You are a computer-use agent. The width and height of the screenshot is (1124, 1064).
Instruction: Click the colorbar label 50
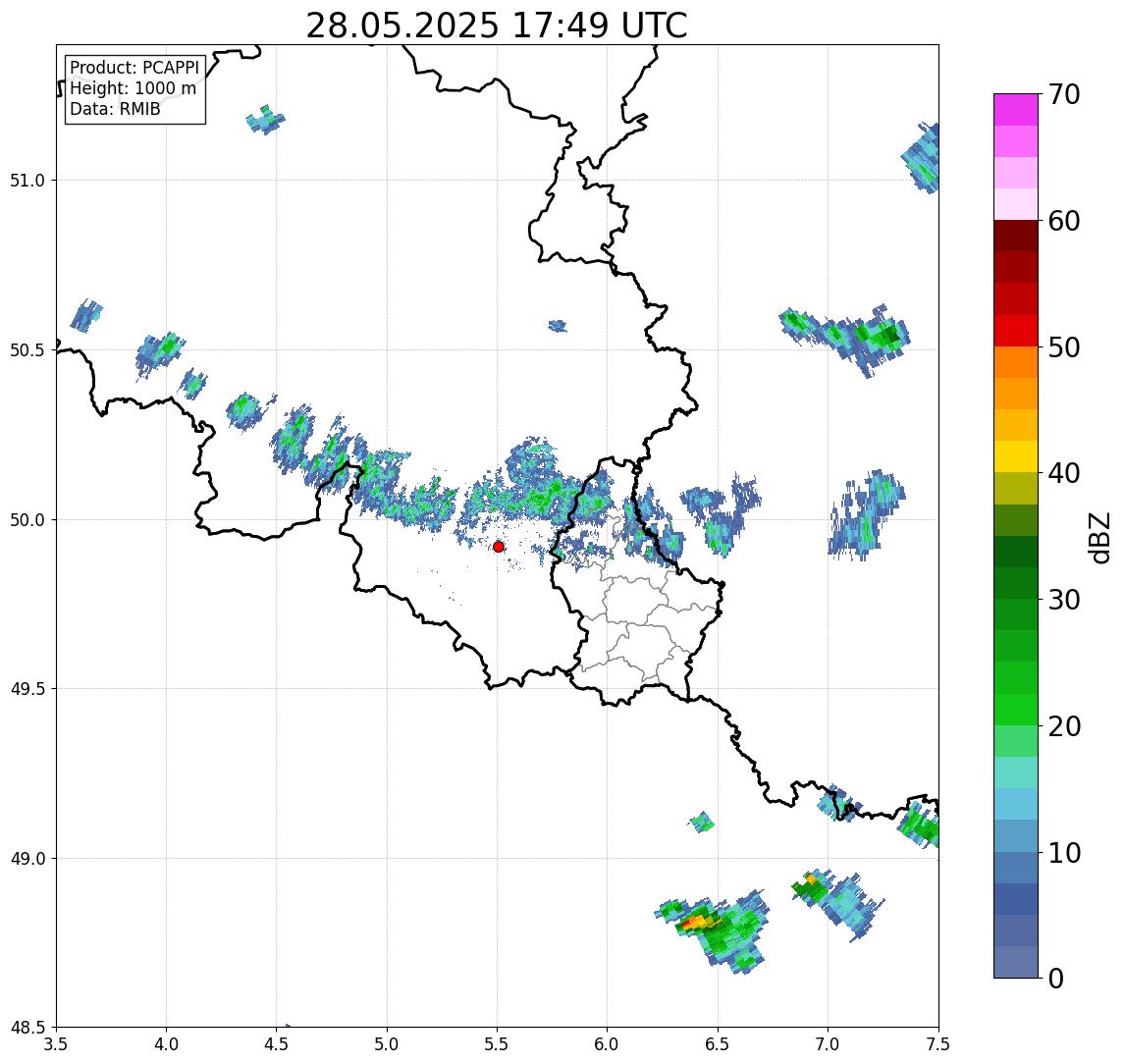[1064, 347]
